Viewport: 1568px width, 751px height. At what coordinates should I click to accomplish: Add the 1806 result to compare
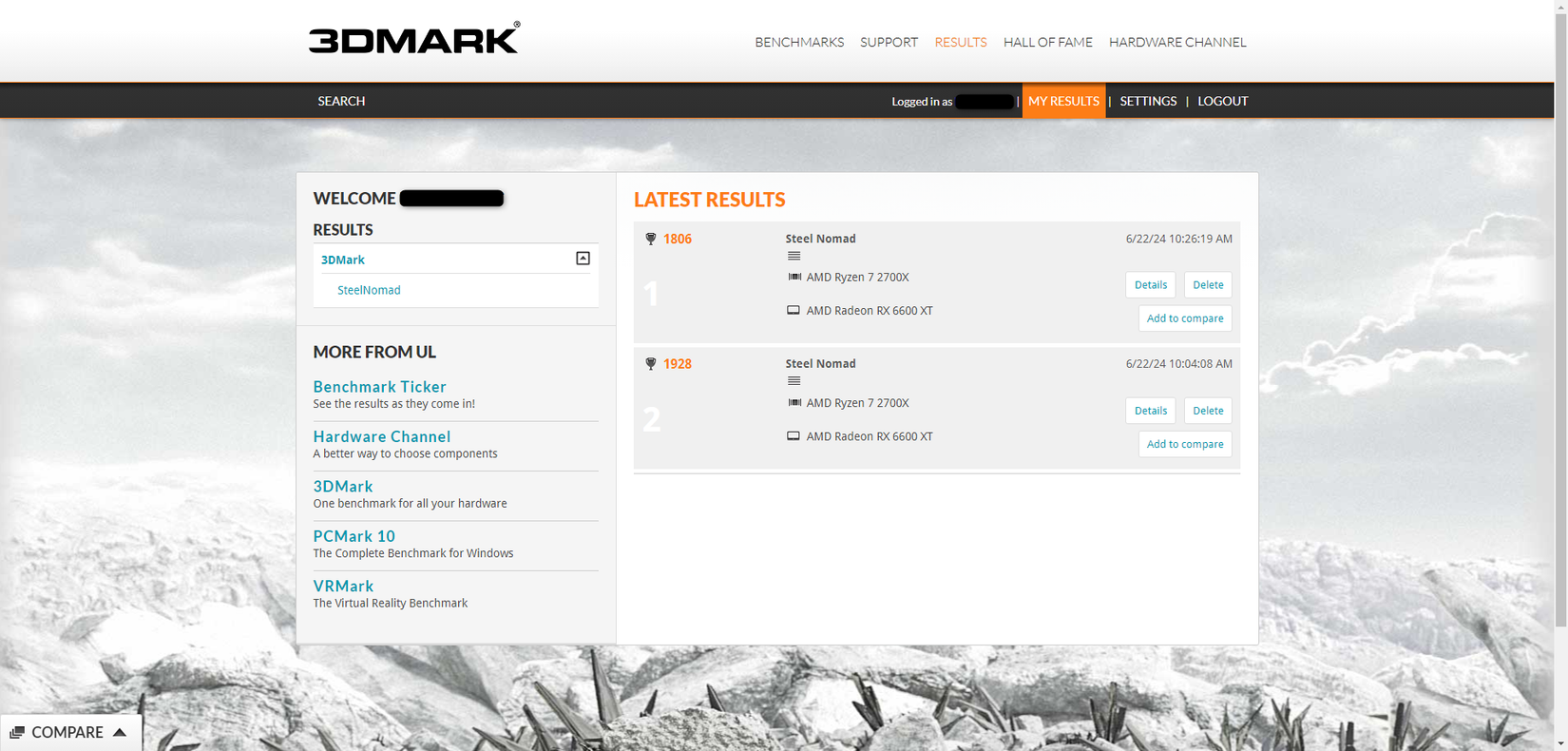pyautogui.click(x=1185, y=318)
